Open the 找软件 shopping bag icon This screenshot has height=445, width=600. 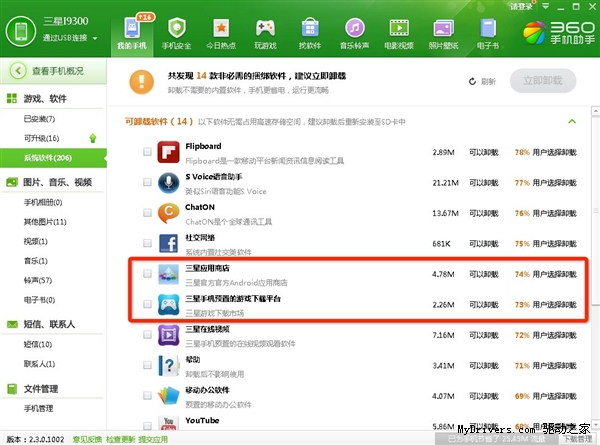[x=310, y=28]
